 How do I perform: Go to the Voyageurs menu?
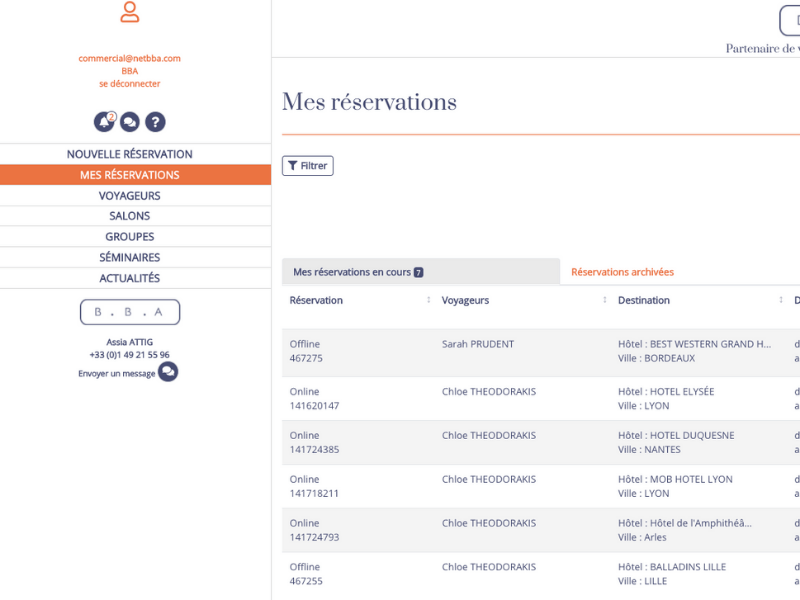[x=130, y=196]
